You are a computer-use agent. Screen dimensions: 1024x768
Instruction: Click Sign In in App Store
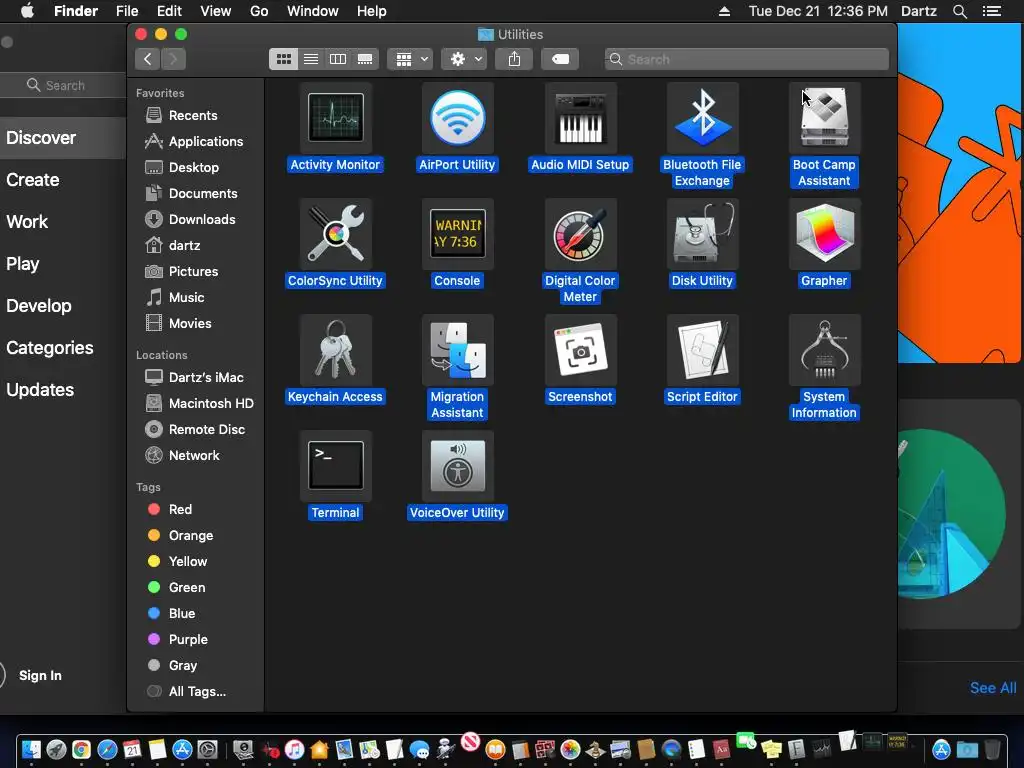click(40, 675)
